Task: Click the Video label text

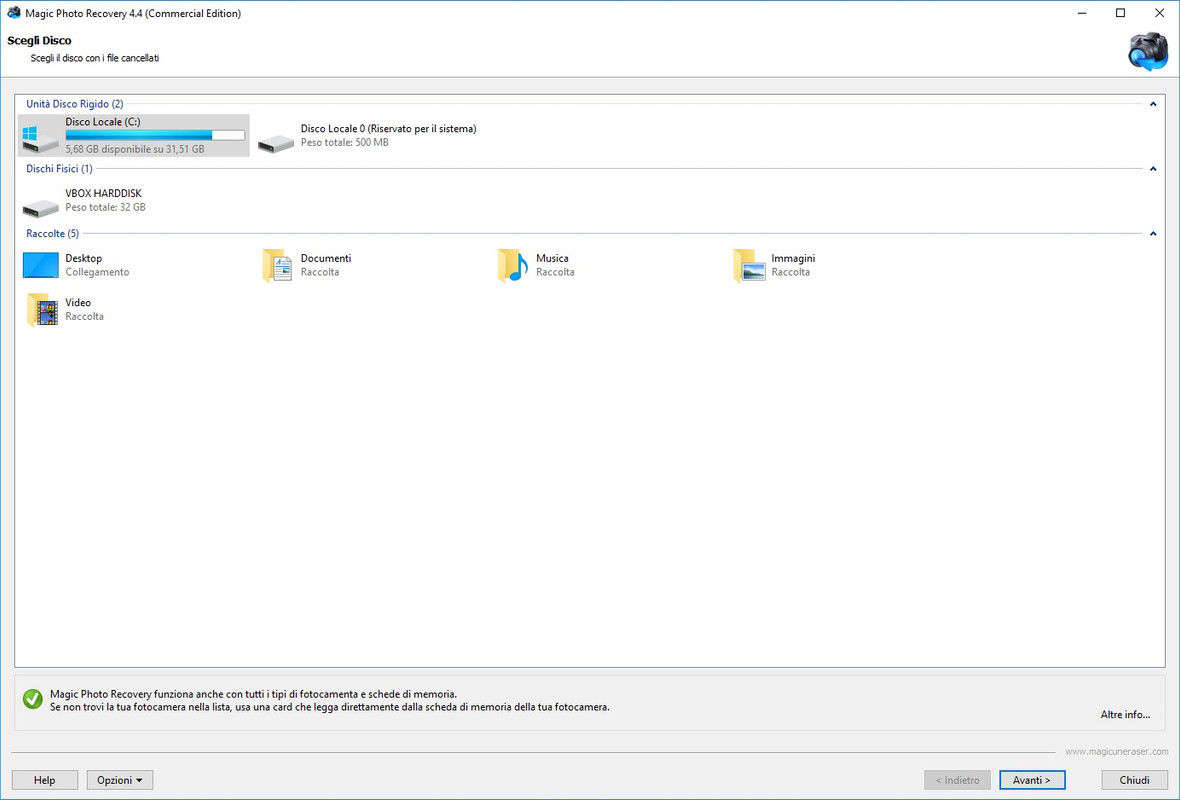Action: (78, 303)
